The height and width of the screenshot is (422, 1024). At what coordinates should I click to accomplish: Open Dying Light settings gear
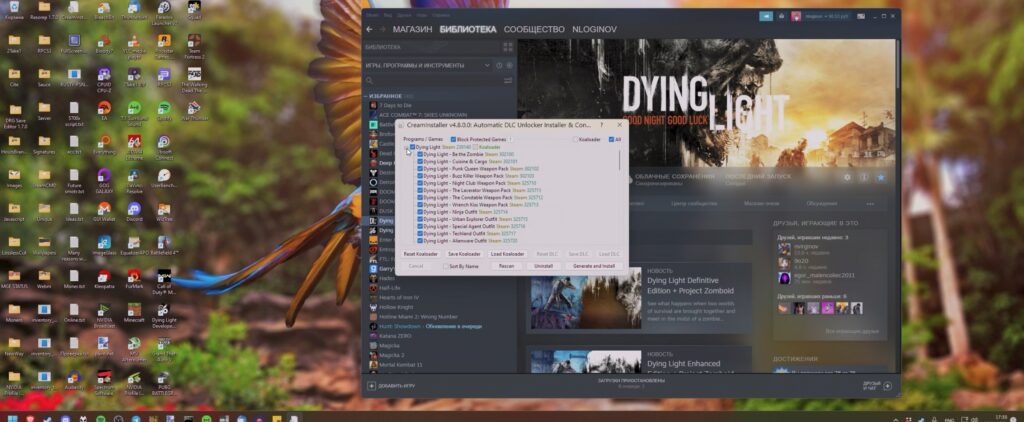coord(847,177)
